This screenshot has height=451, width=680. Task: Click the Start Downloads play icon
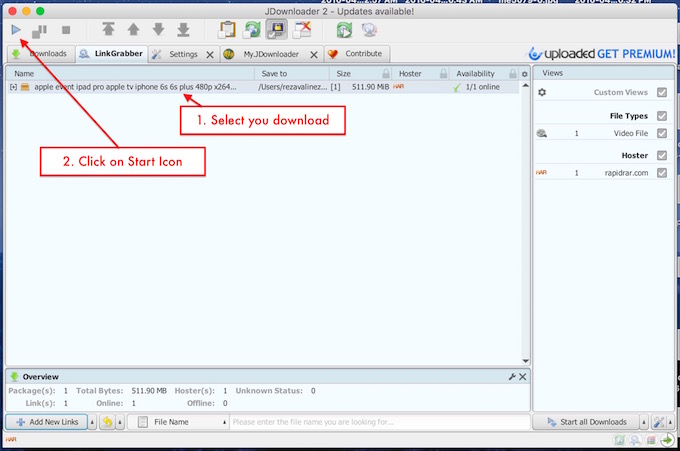point(15,30)
